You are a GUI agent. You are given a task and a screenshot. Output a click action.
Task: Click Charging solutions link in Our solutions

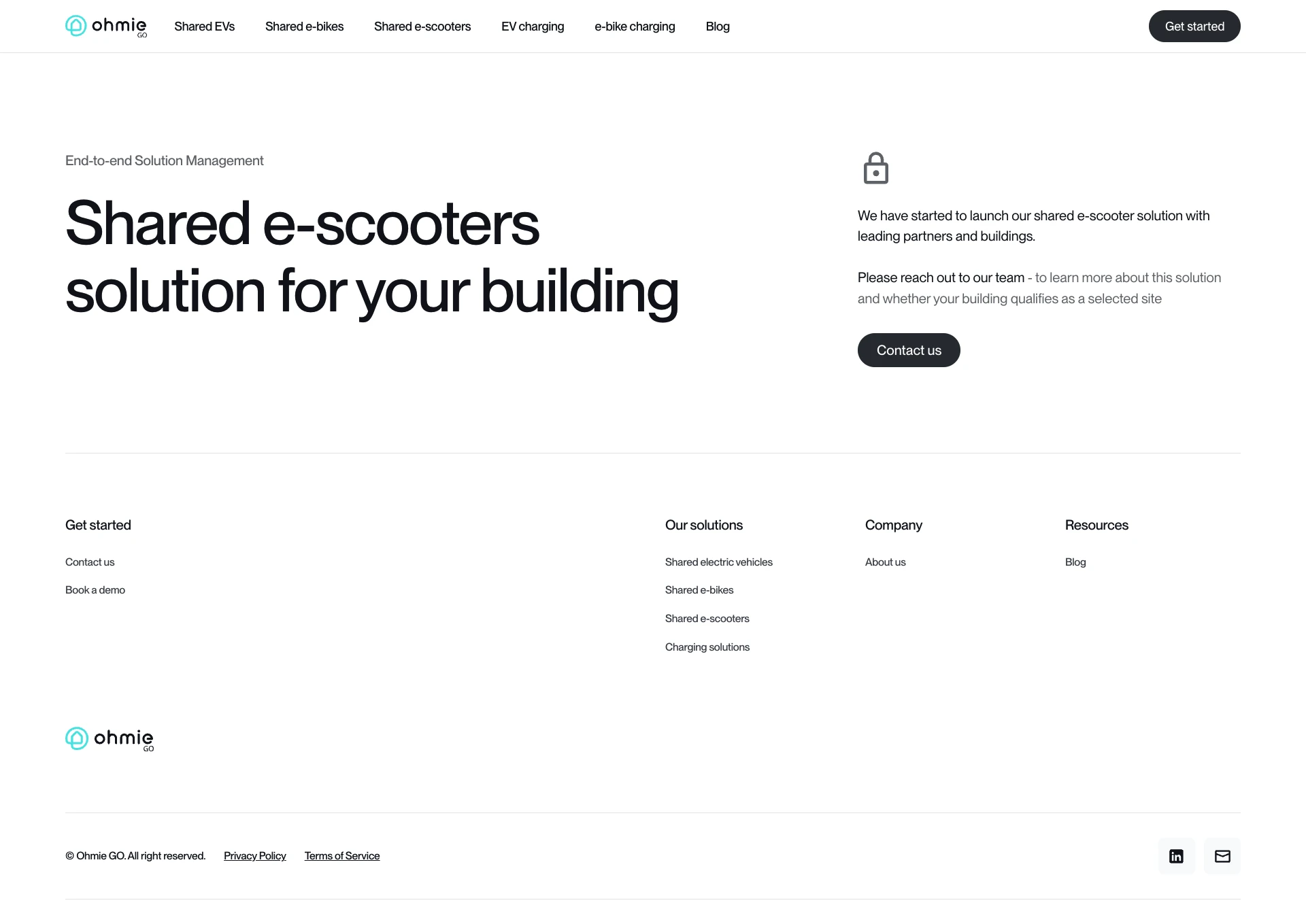pos(707,646)
